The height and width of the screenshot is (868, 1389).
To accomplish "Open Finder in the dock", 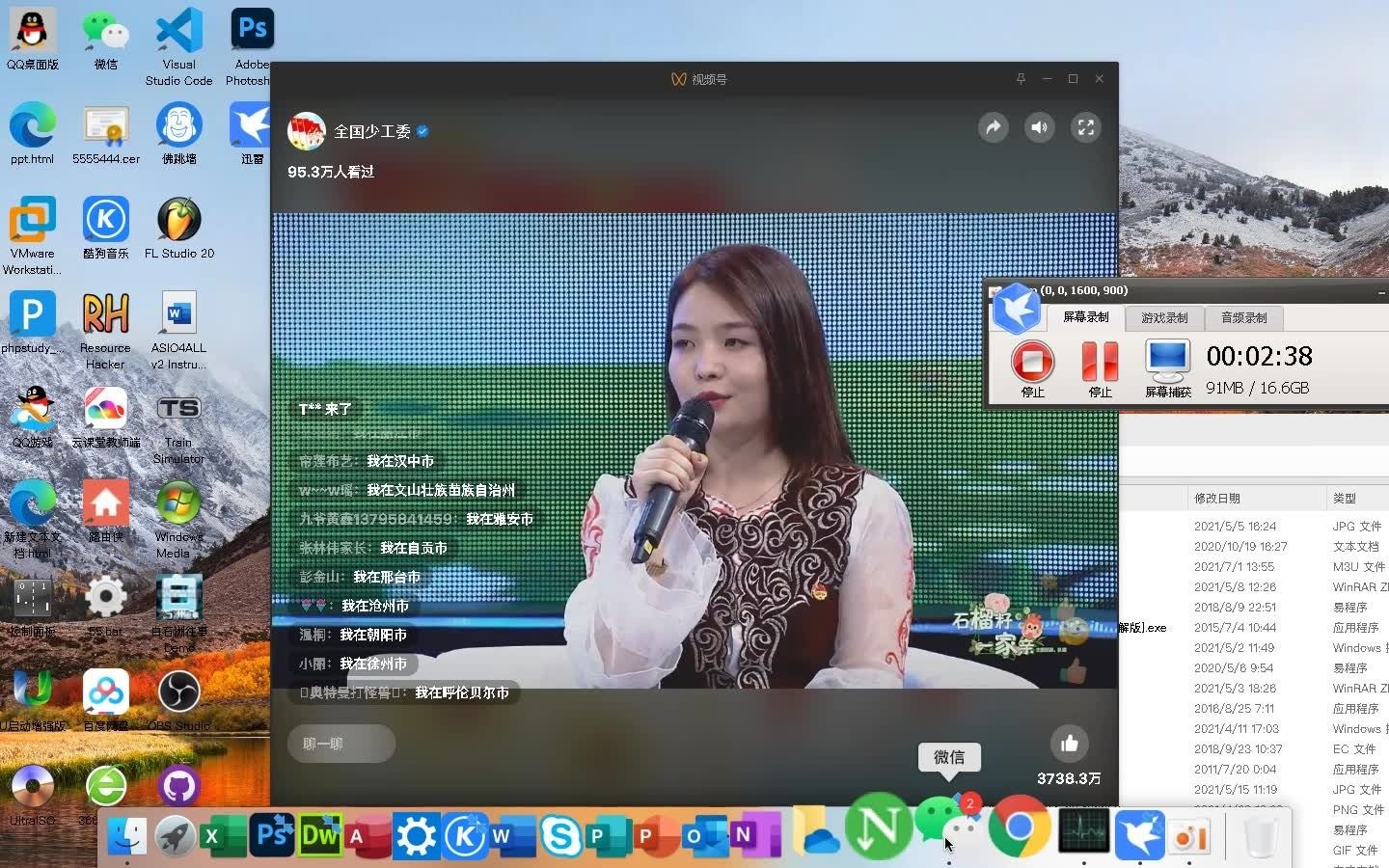I will (127, 835).
